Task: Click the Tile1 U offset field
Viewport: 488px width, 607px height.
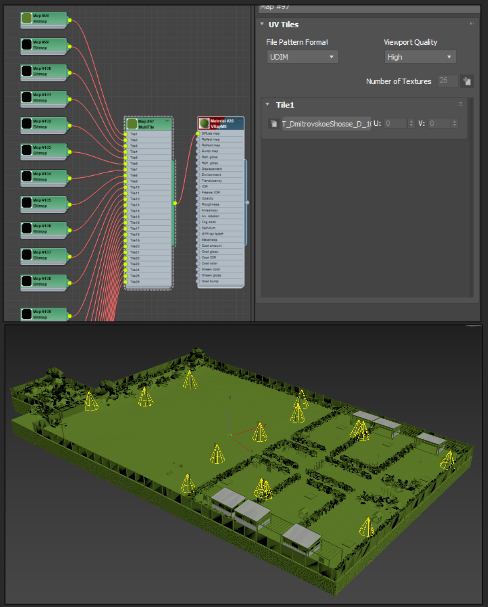Action: [x=396, y=123]
